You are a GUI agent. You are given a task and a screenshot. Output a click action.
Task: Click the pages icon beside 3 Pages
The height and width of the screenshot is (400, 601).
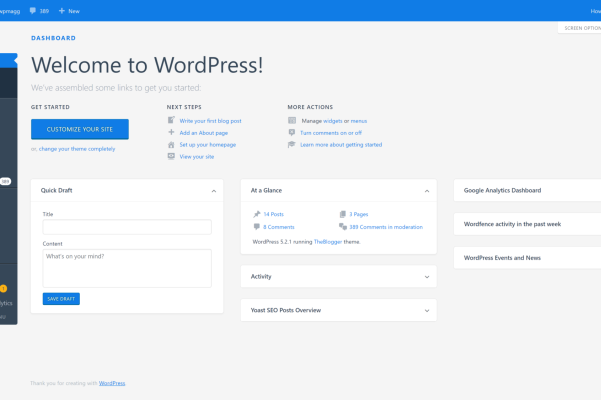pyautogui.click(x=343, y=214)
